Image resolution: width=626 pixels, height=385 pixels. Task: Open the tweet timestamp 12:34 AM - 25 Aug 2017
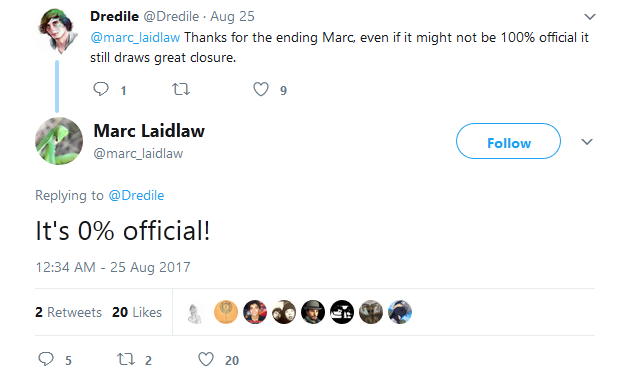click(x=113, y=267)
